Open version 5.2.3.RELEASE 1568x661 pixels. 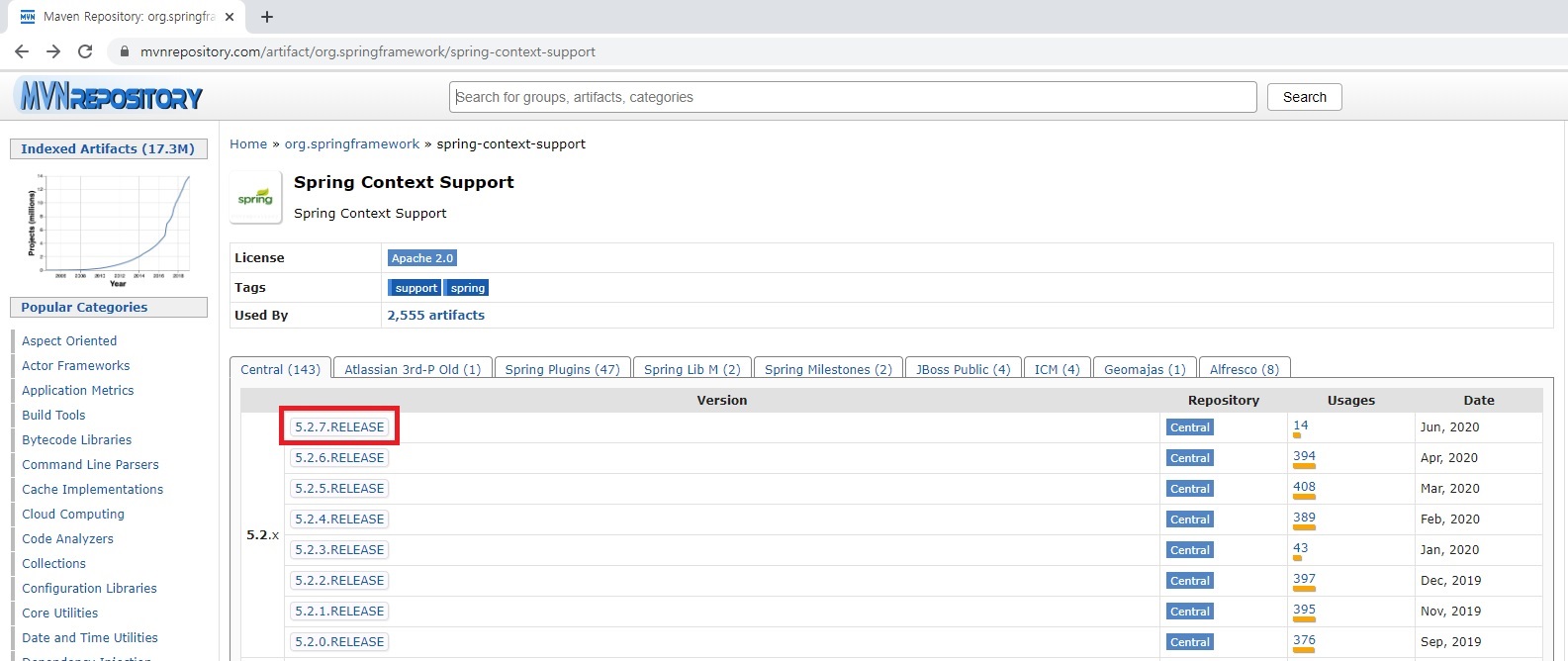tap(339, 550)
